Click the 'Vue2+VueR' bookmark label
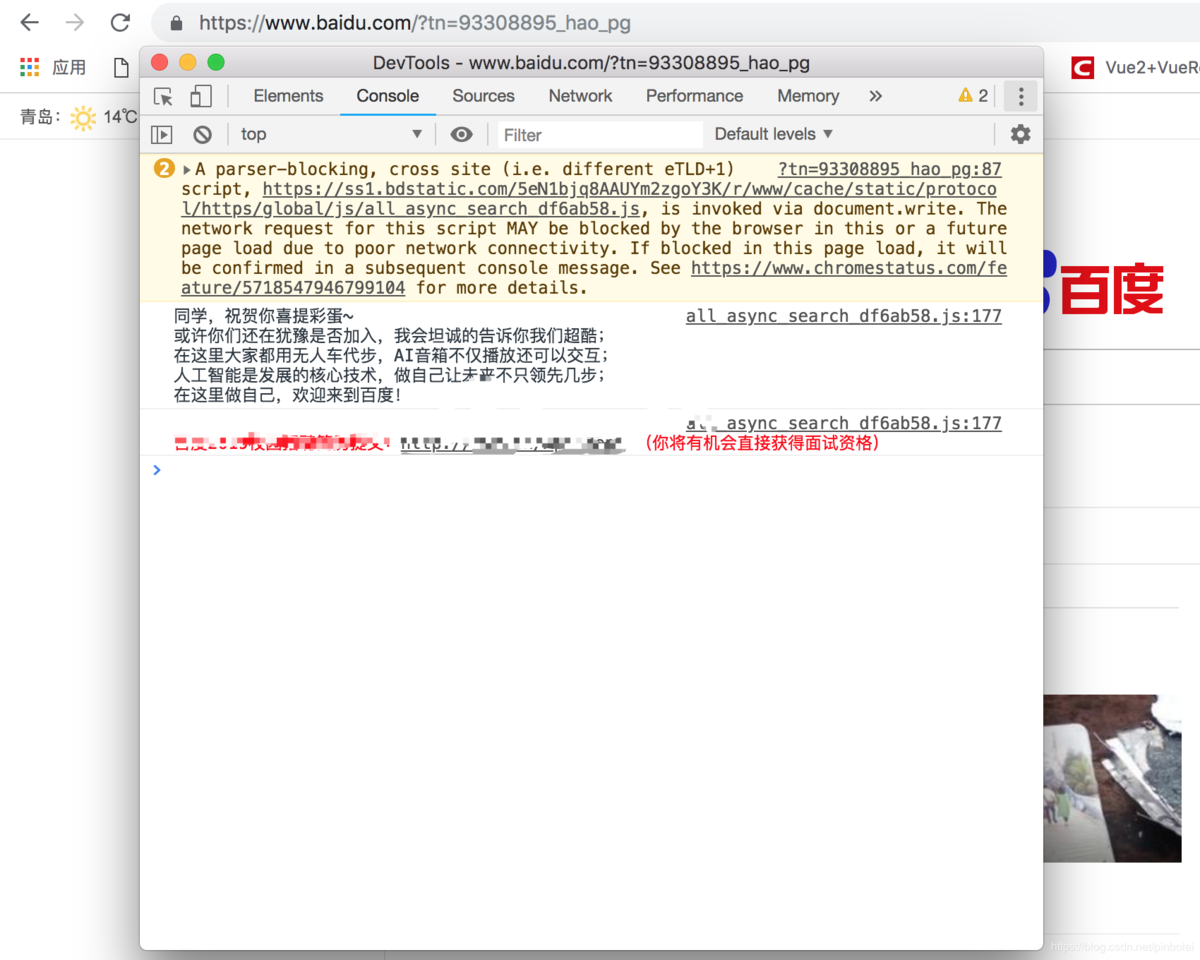 [x=1152, y=67]
